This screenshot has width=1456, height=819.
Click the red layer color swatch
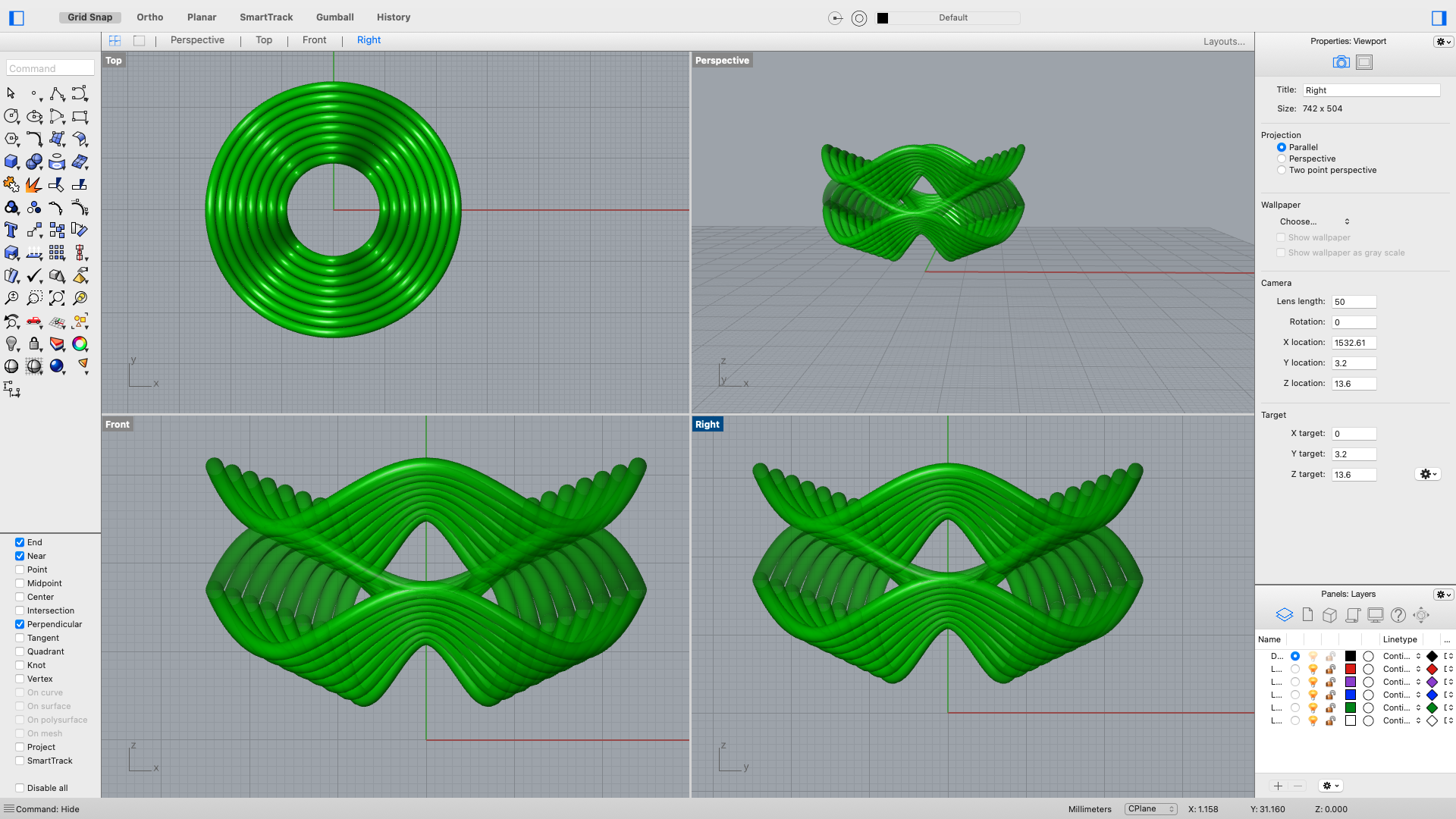click(x=1351, y=669)
